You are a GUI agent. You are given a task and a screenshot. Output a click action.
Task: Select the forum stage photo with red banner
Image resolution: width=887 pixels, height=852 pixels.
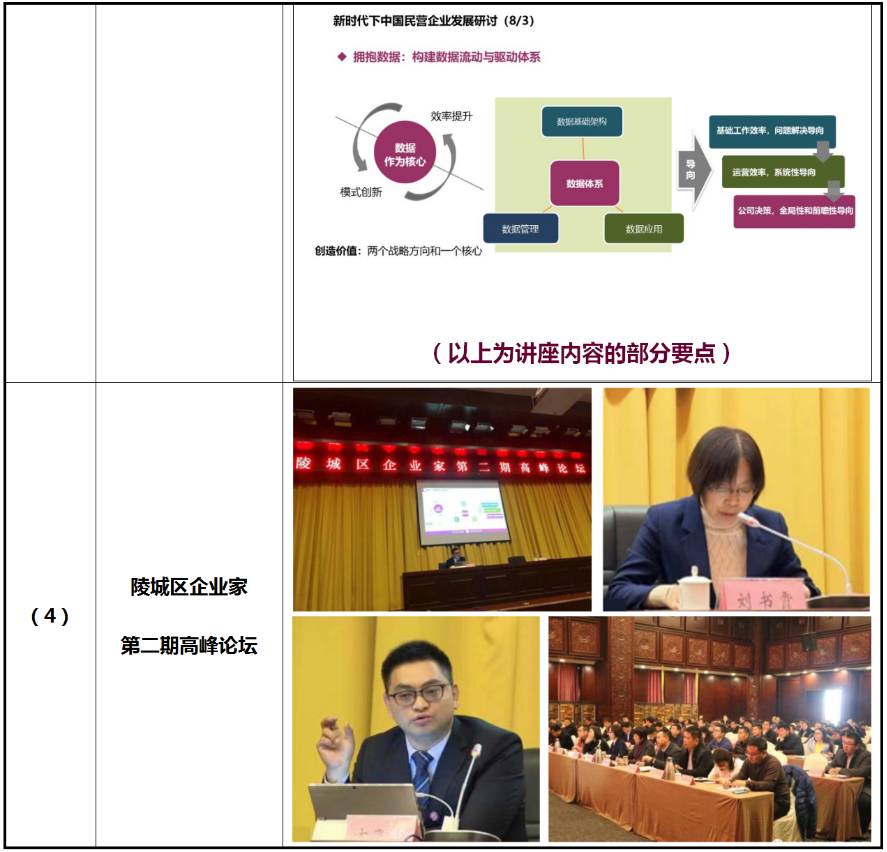point(442,499)
